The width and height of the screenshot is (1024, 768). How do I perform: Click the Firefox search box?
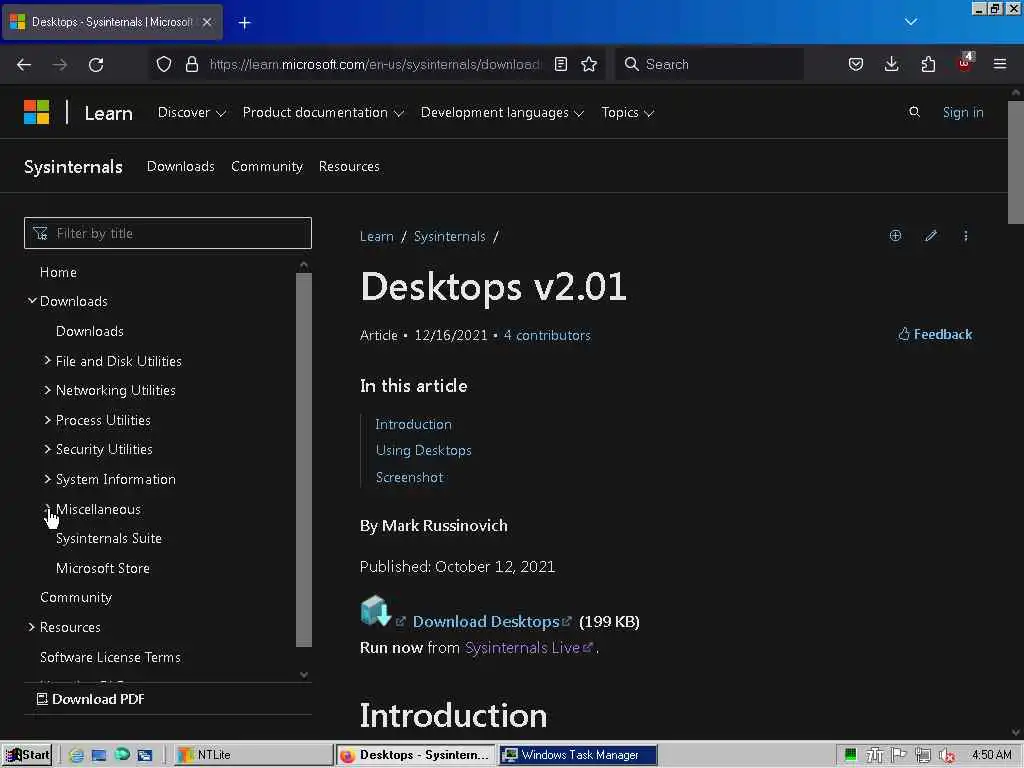709,64
